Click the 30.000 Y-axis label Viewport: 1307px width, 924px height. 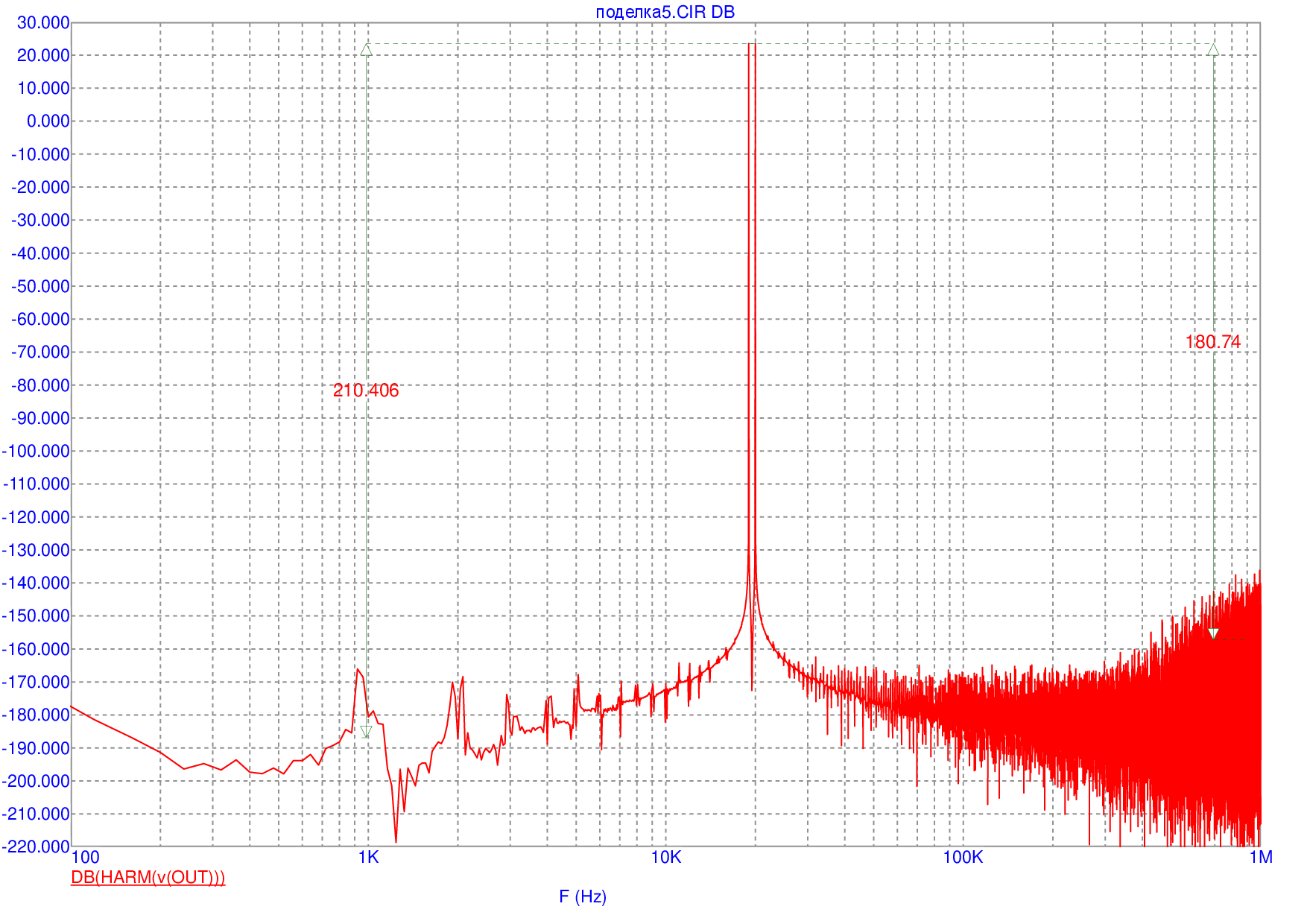[x=43, y=22]
